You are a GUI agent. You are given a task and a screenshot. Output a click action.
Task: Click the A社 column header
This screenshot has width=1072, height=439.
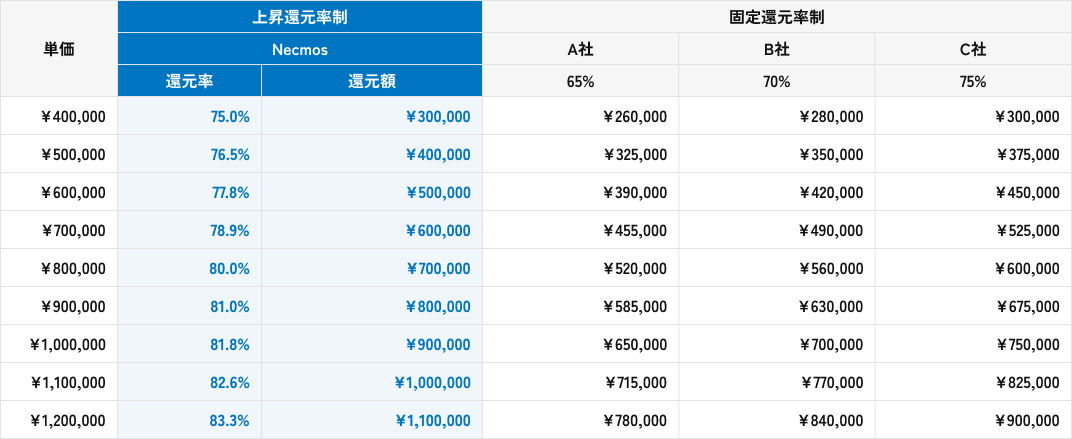click(580, 49)
